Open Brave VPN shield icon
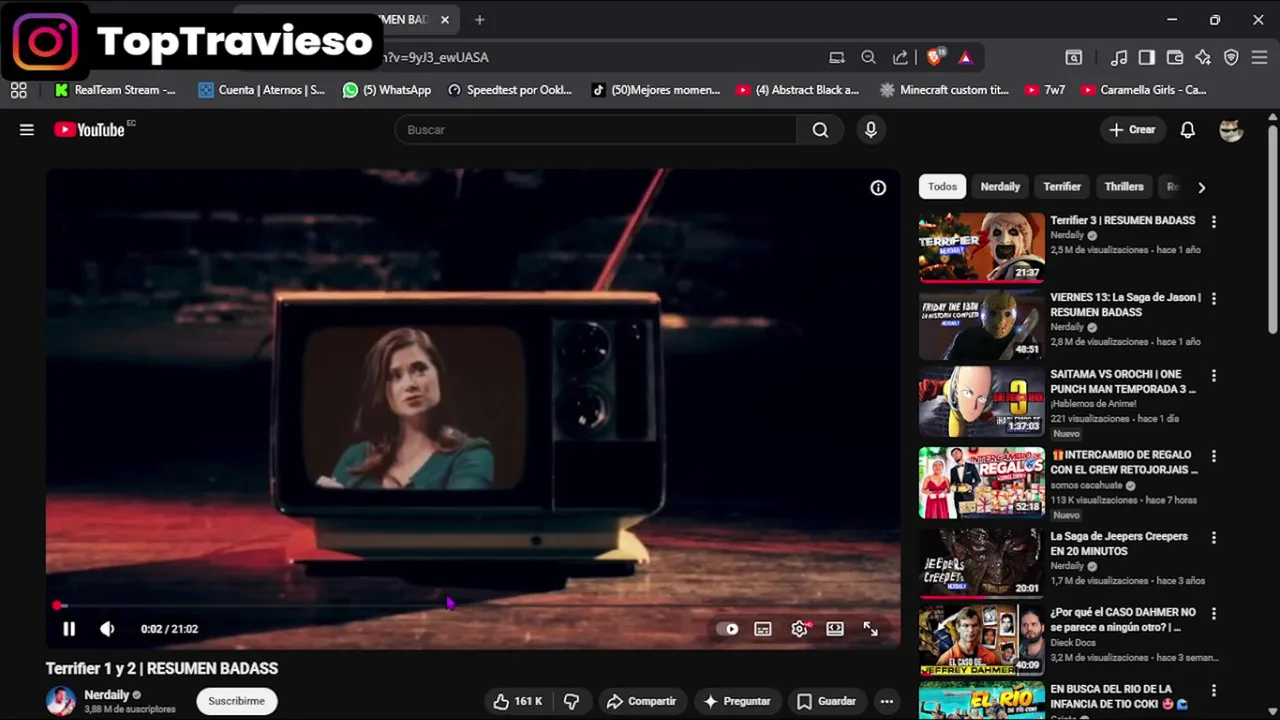The height and width of the screenshot is (720, 1280). click(1231, 58)
